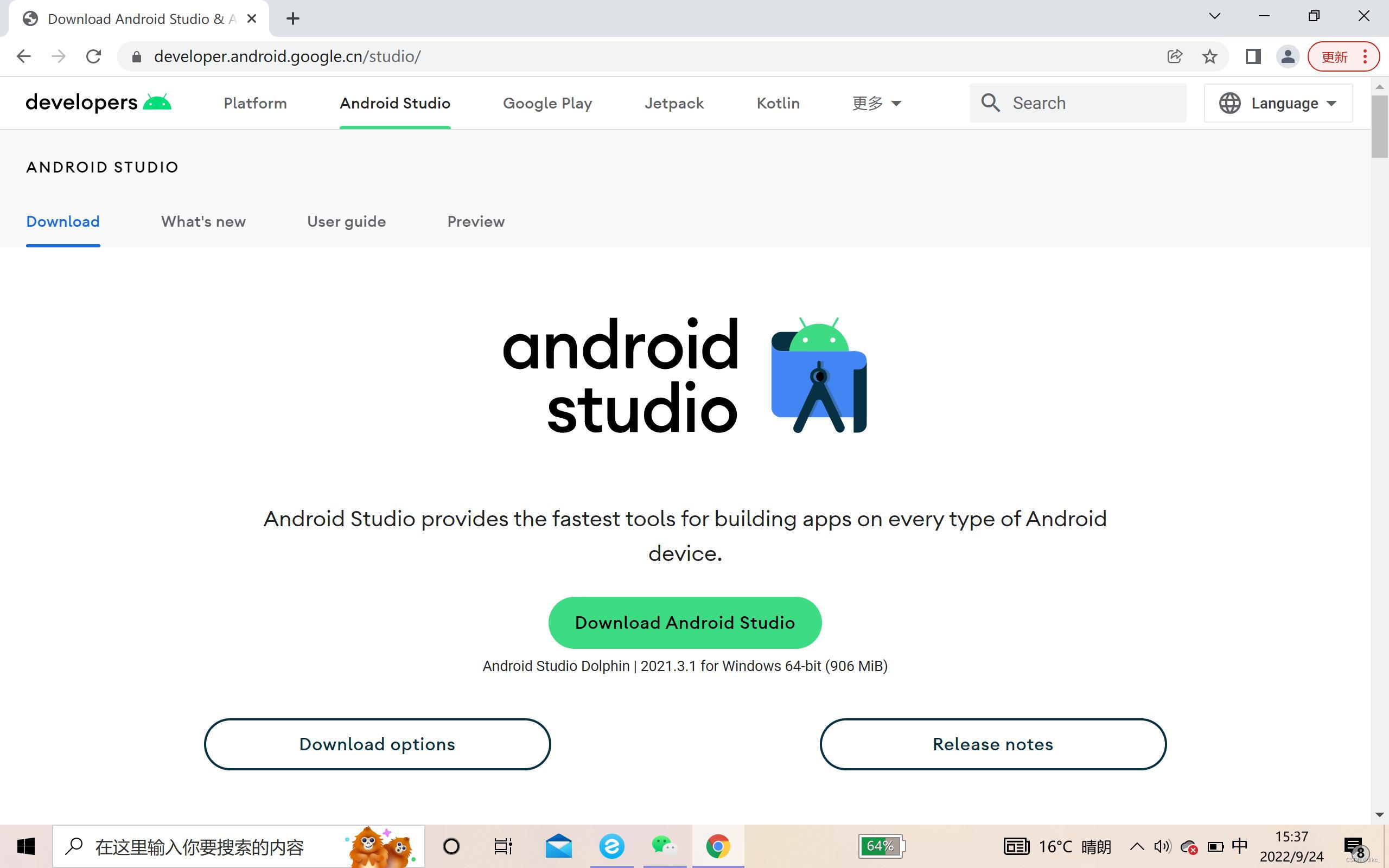Select Android Studio in top navigation
1389x868 pixels.
395,103
